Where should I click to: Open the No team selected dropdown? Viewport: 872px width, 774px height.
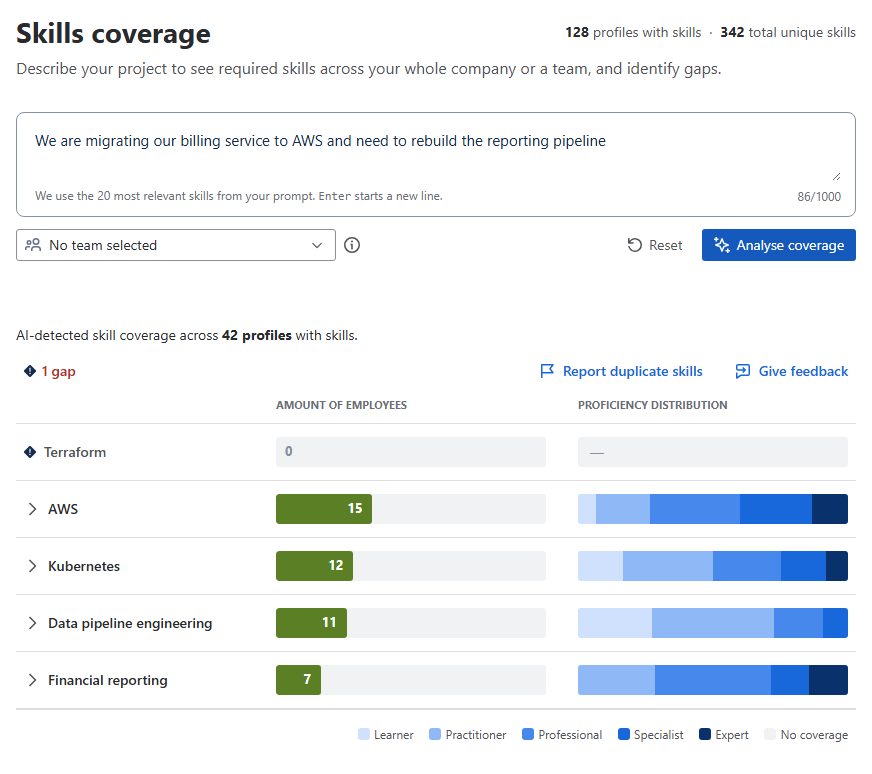point(176,245)
